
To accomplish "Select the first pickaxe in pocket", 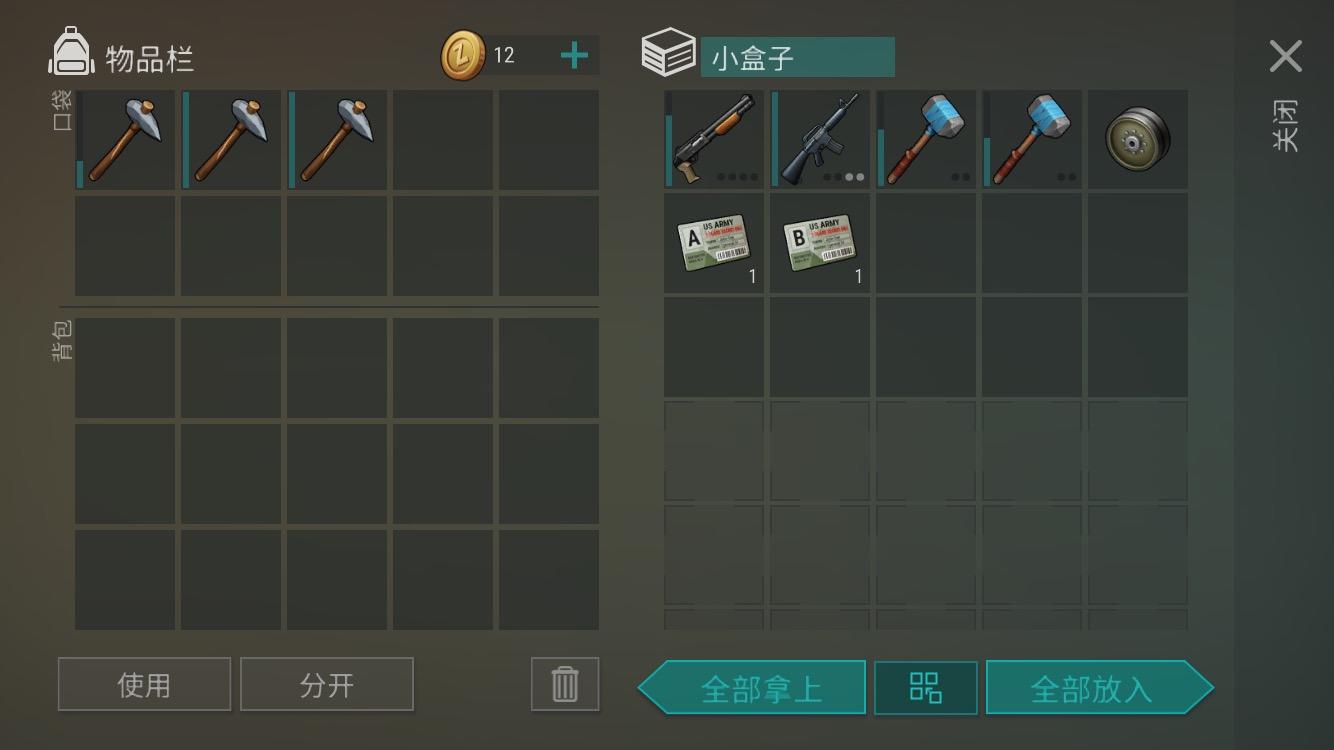I will pyautogui.click(x=125, y=140).
